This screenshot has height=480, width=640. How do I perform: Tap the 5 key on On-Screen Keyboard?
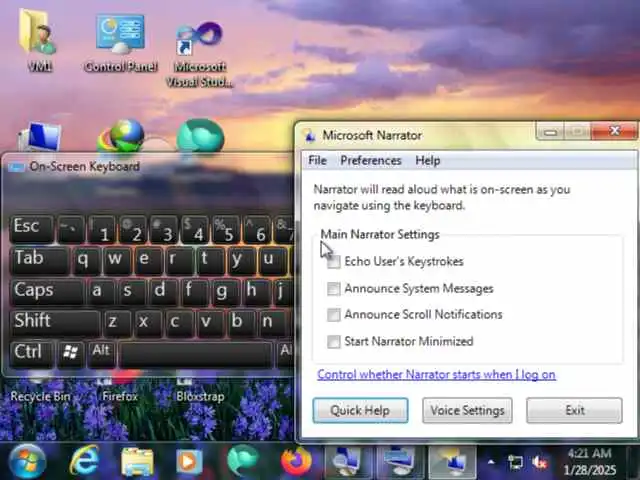(x=226, y=229)
